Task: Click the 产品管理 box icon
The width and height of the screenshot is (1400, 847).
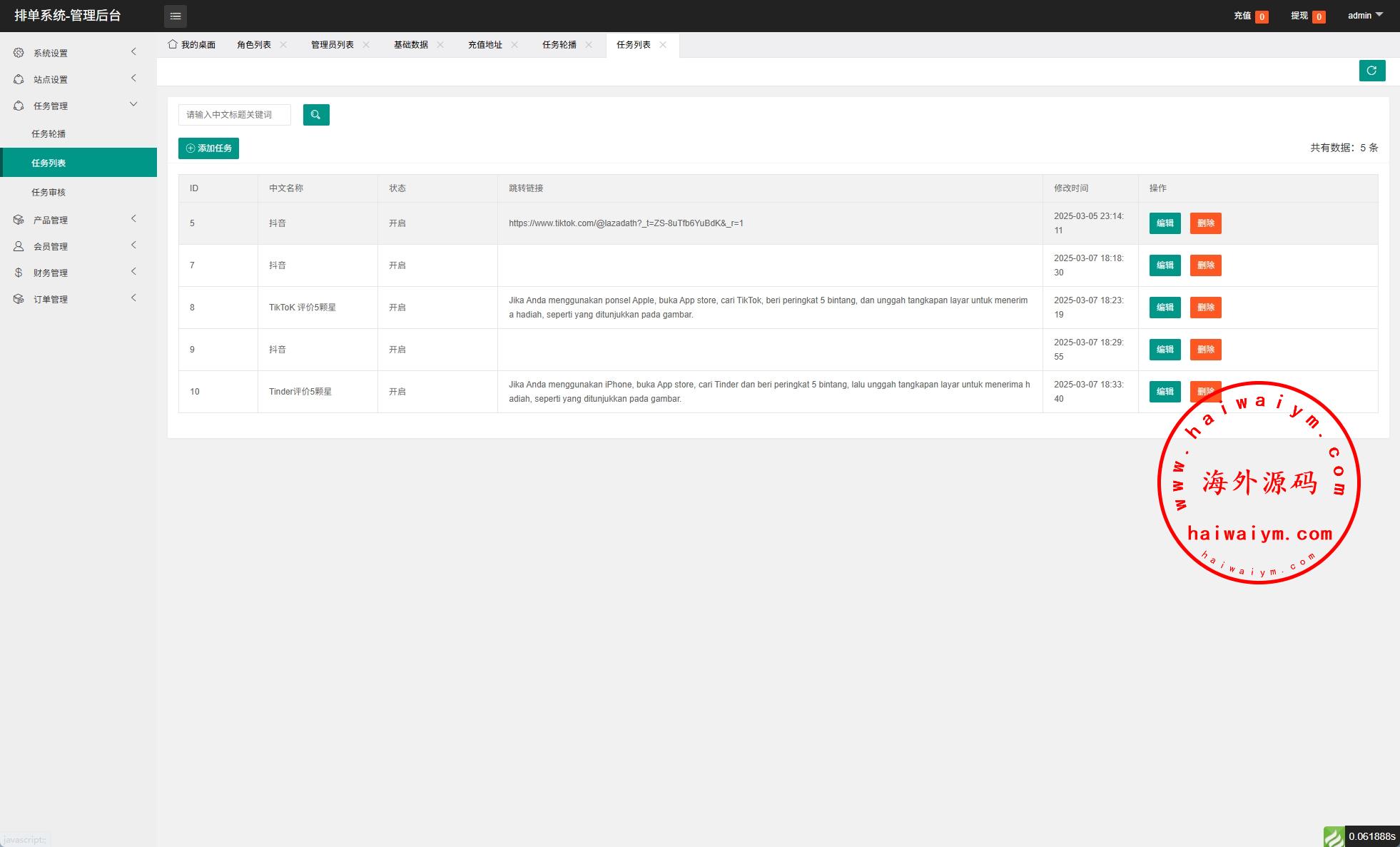Action: (19, 220)
